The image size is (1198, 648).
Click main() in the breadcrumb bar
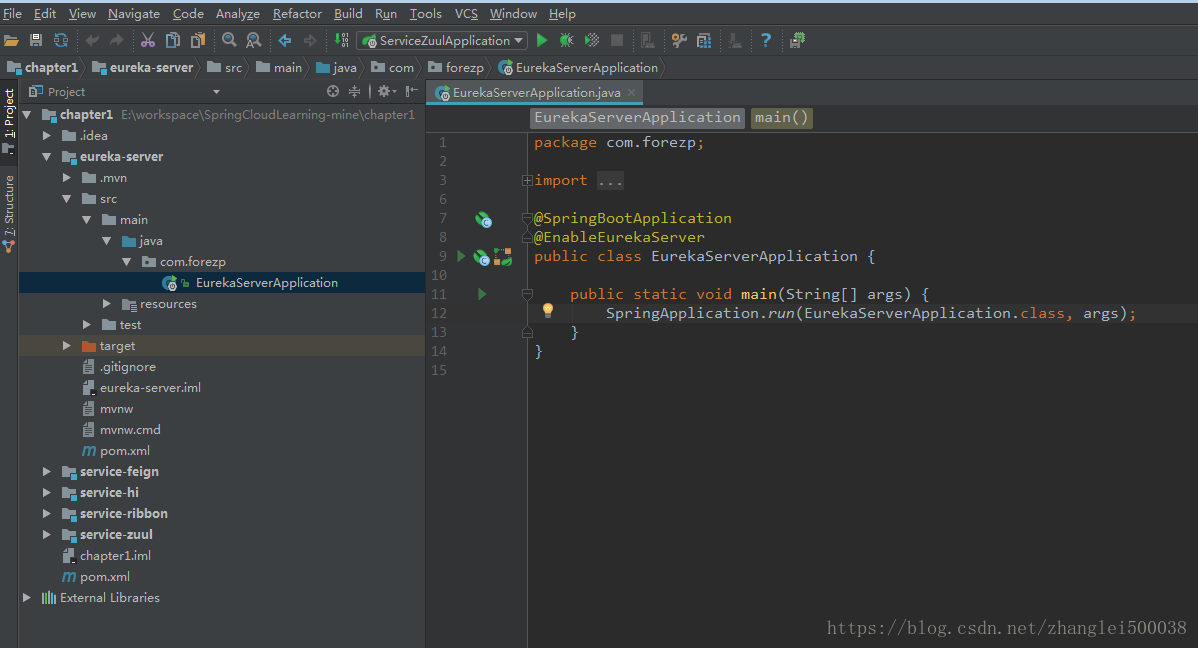(x=781, y=117)
